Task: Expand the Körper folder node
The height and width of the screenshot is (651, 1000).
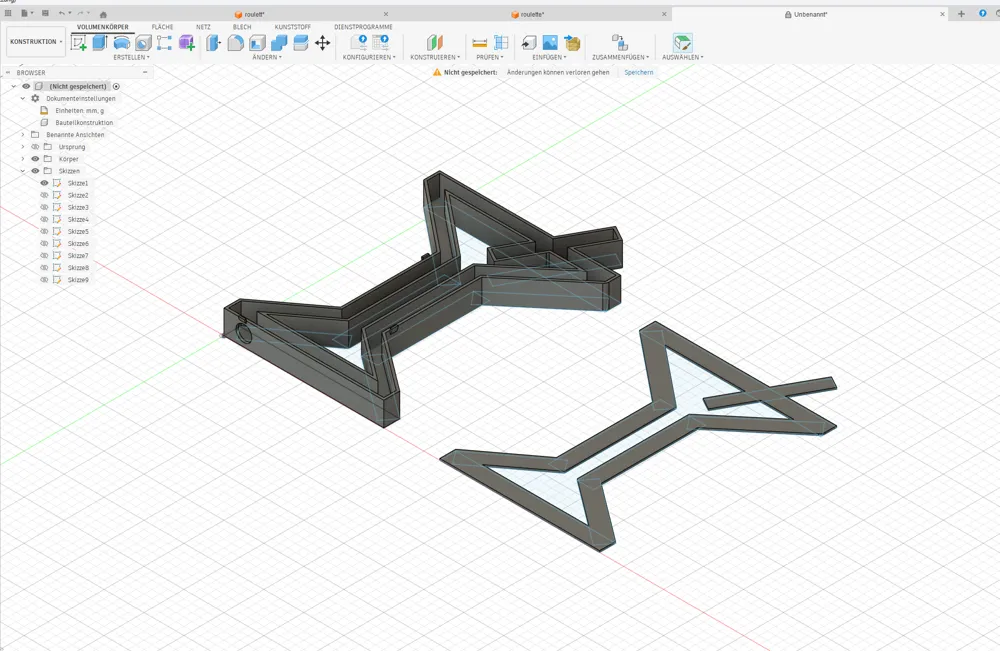Action: click(23, 159)
